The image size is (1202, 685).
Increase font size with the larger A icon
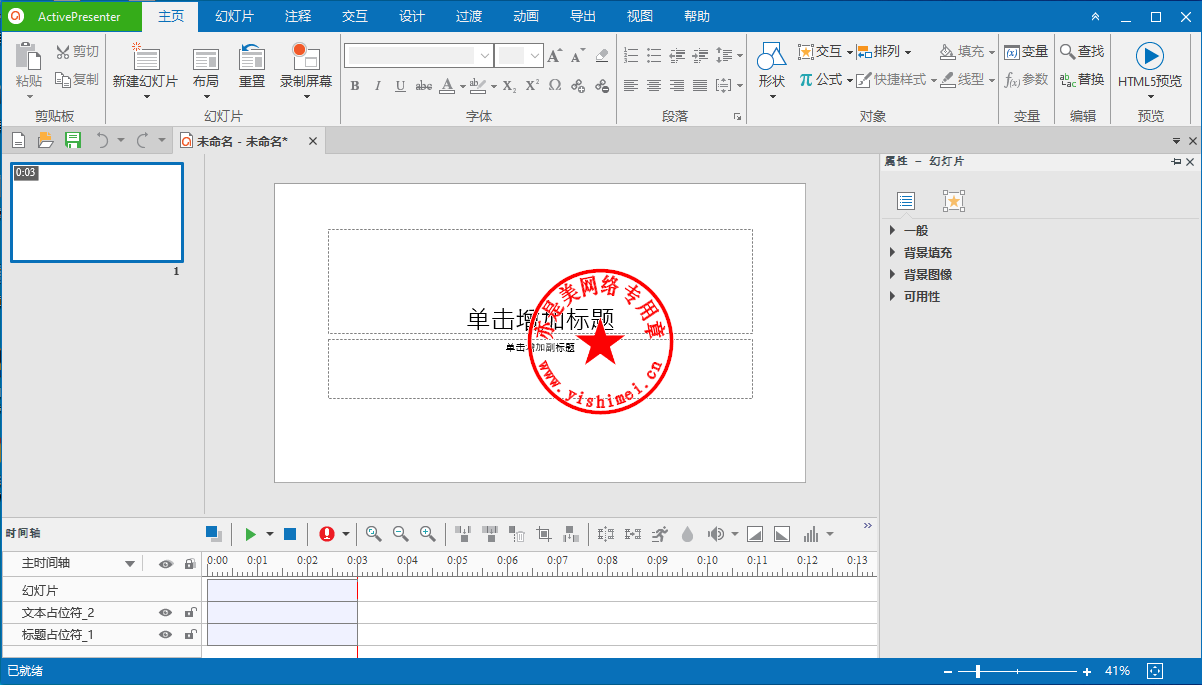pos(554,55)
